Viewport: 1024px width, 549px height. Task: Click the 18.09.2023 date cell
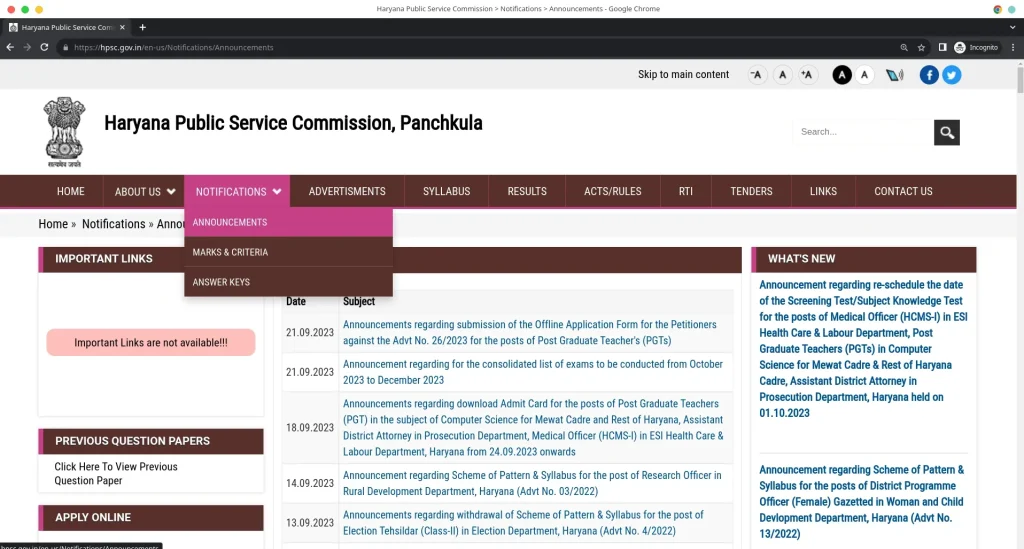[310, 428]
